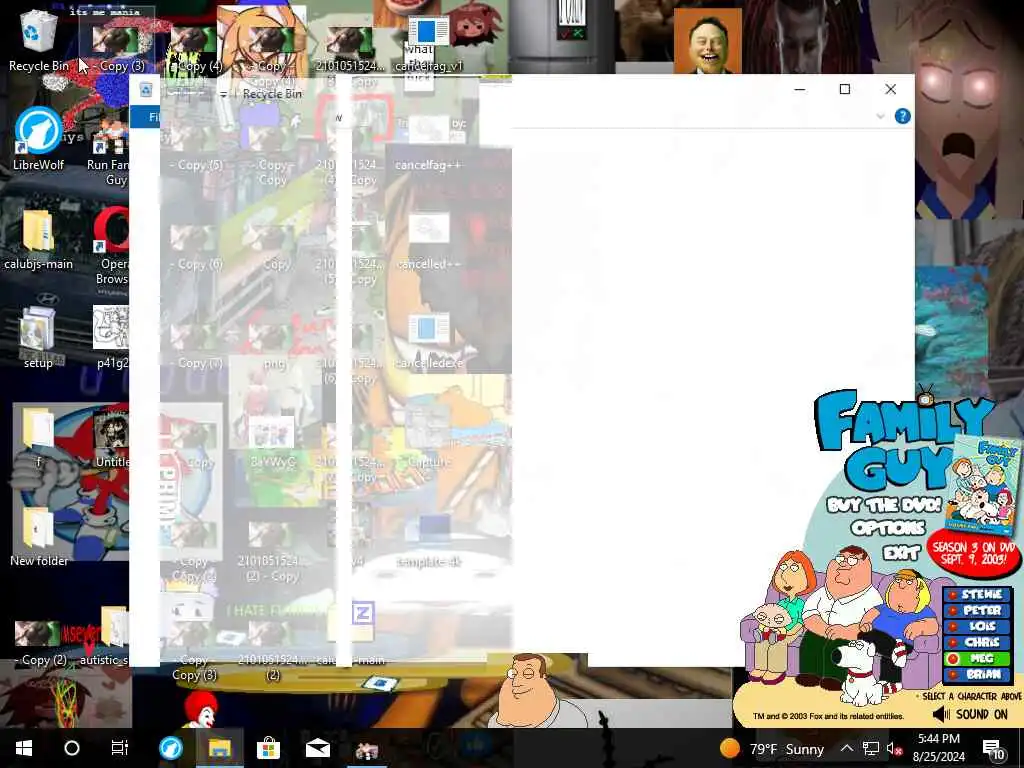Open the clock showing 5:44 PM

[x=938, y=748]
